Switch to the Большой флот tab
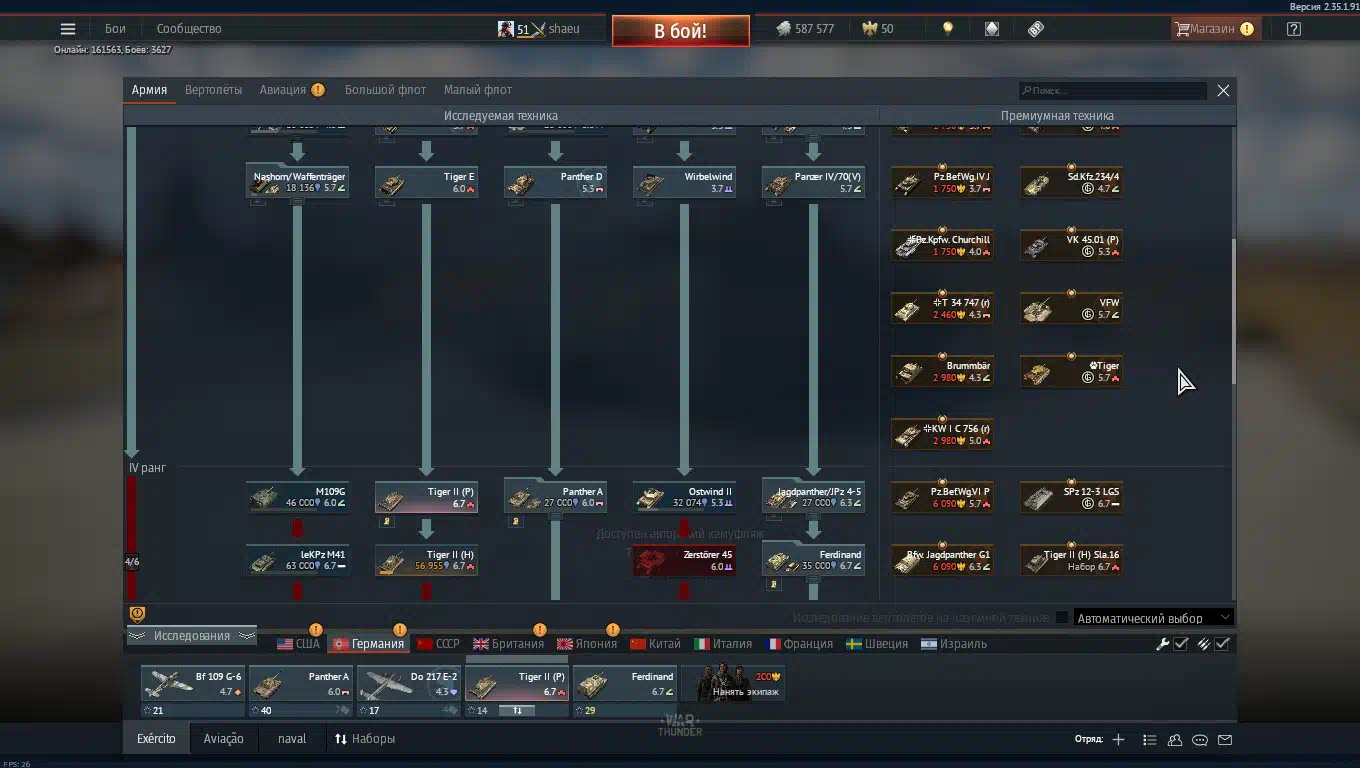1360x768 pixels. pyautogui.click(x=385, y=90)
